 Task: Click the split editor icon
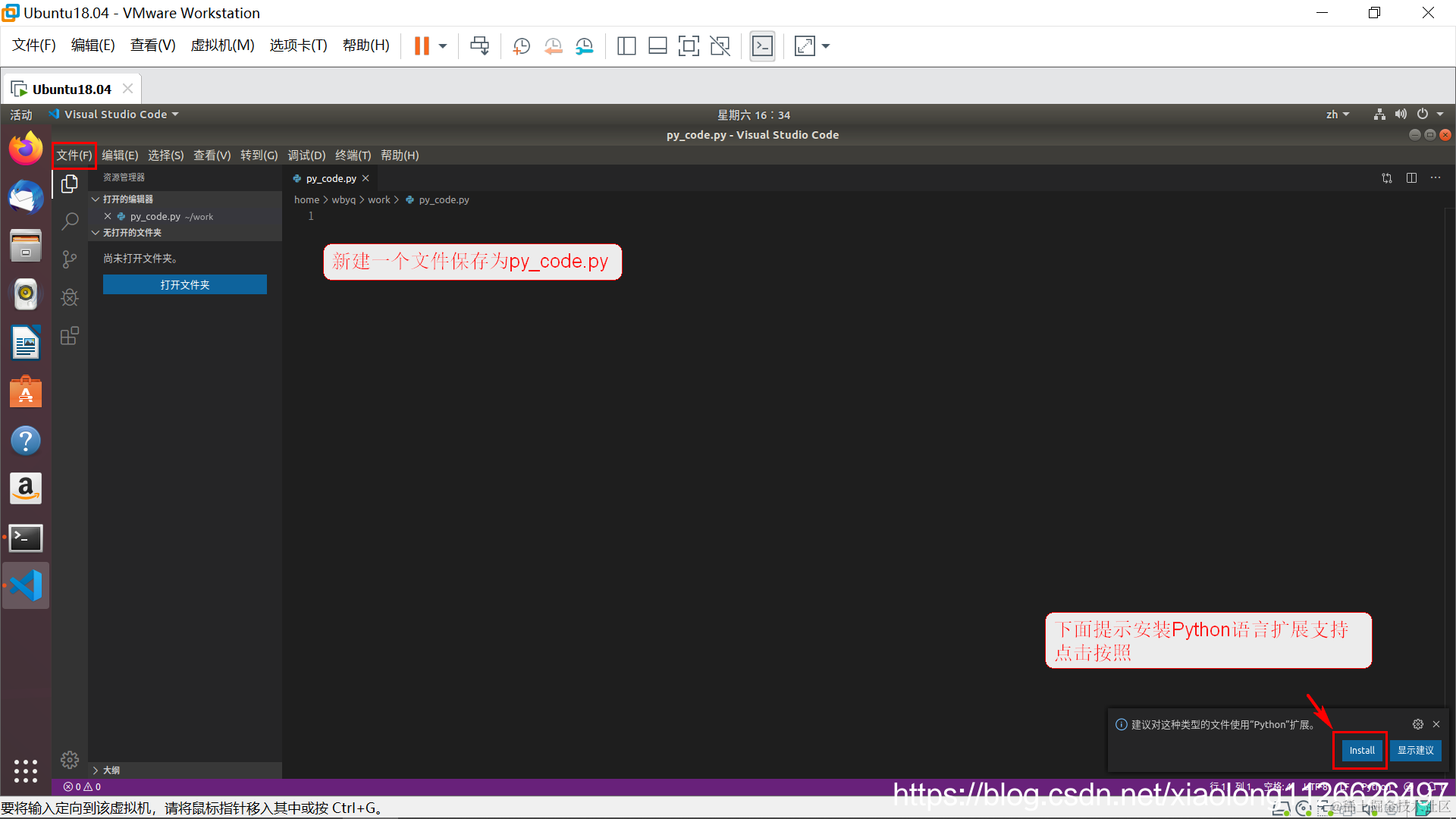point(1411,178)
